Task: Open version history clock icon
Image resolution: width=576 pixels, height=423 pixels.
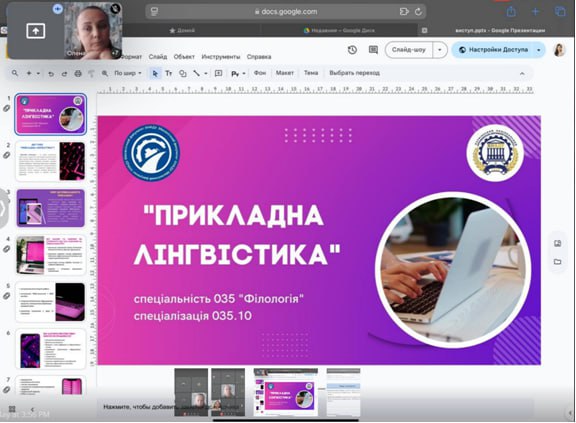Action: click(352, 50)
